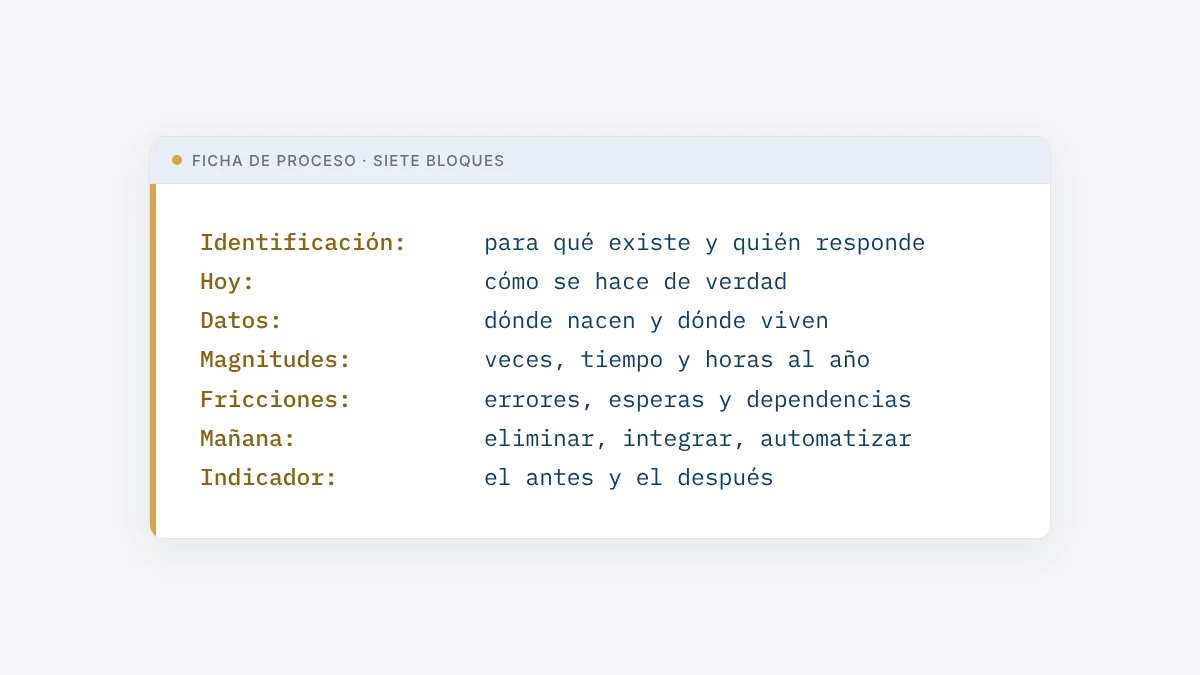This screenshot has height=675, width=1200.
Task: Select the 'Identificación:' label
Action: (x=303, y=243)
